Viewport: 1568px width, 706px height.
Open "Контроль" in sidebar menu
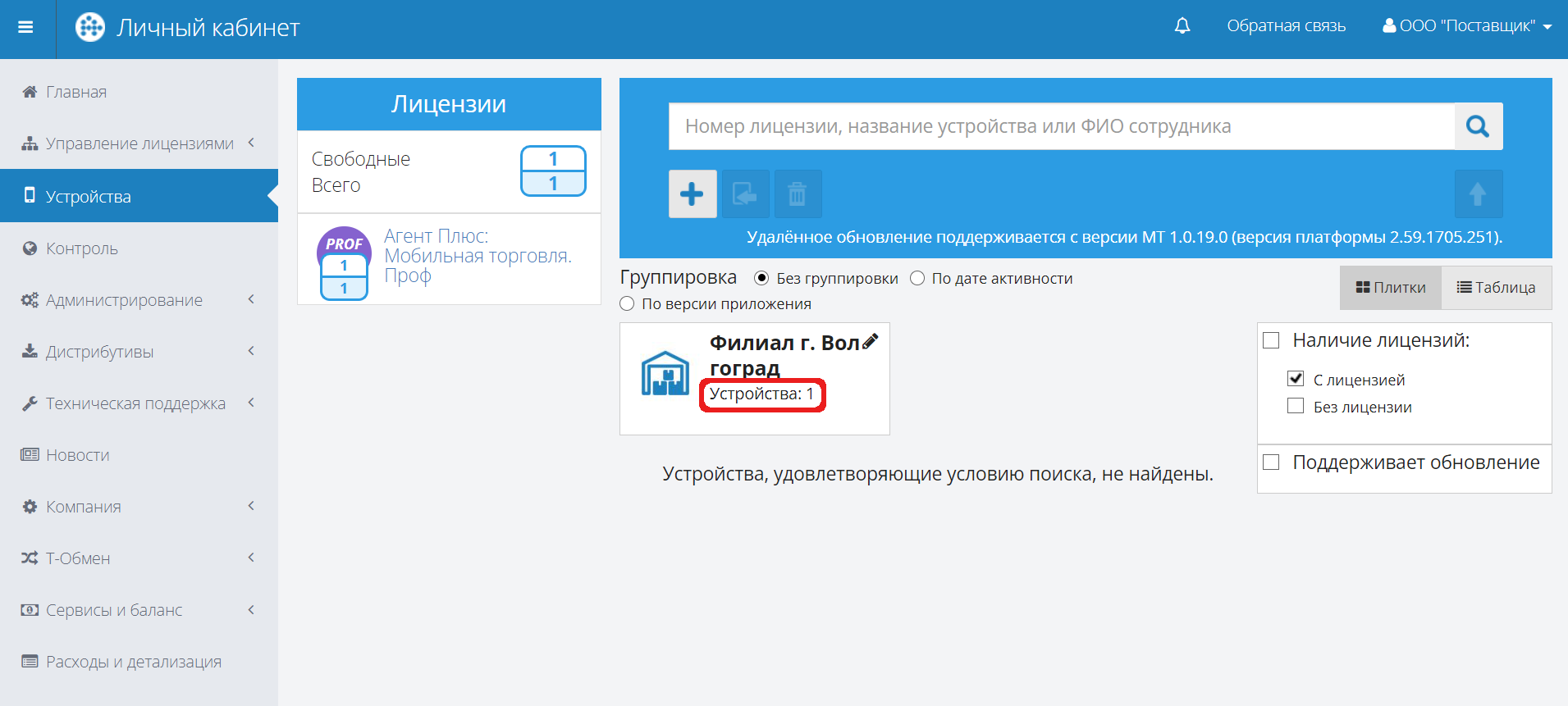[82, 248]
